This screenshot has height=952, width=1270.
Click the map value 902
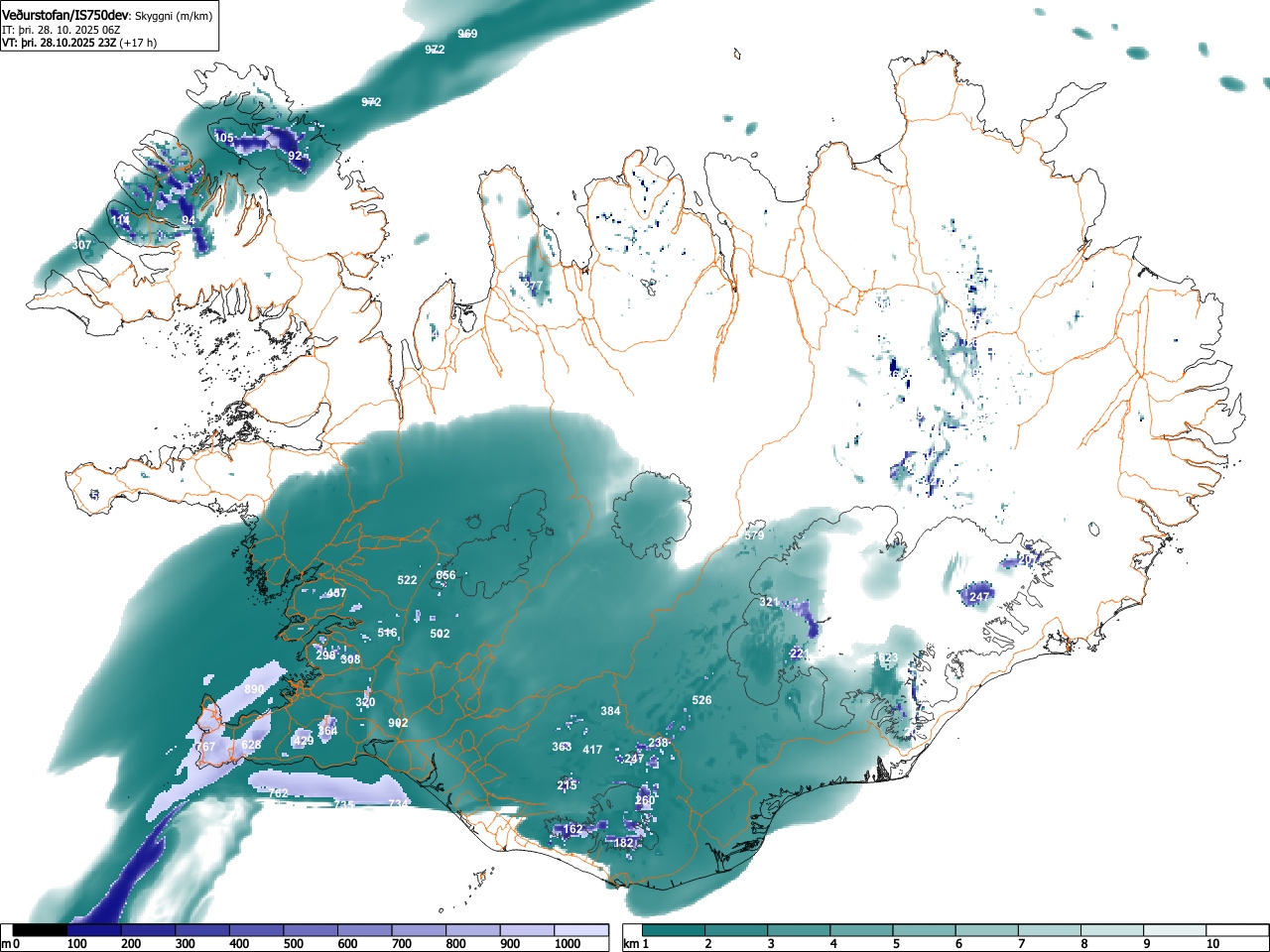pos(398,723)
